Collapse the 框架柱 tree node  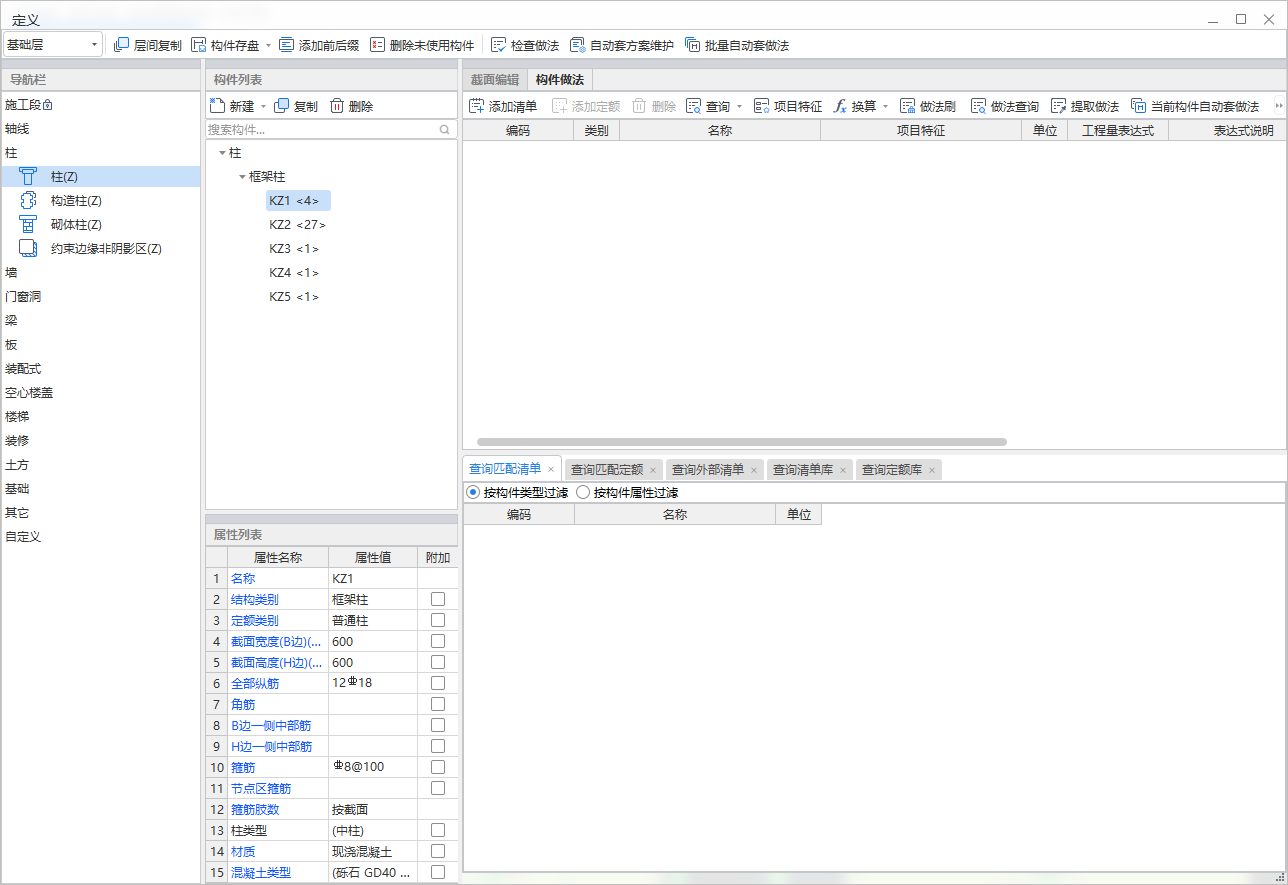tap(242, 177)
